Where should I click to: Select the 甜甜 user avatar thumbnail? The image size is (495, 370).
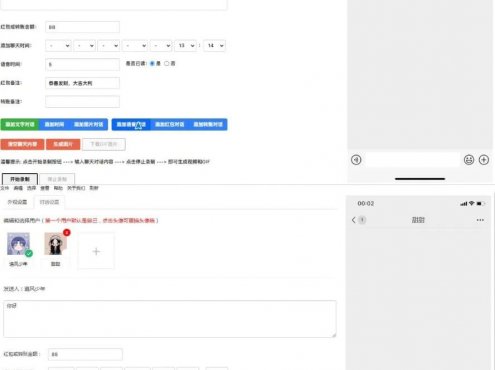[x=55, y=244]
